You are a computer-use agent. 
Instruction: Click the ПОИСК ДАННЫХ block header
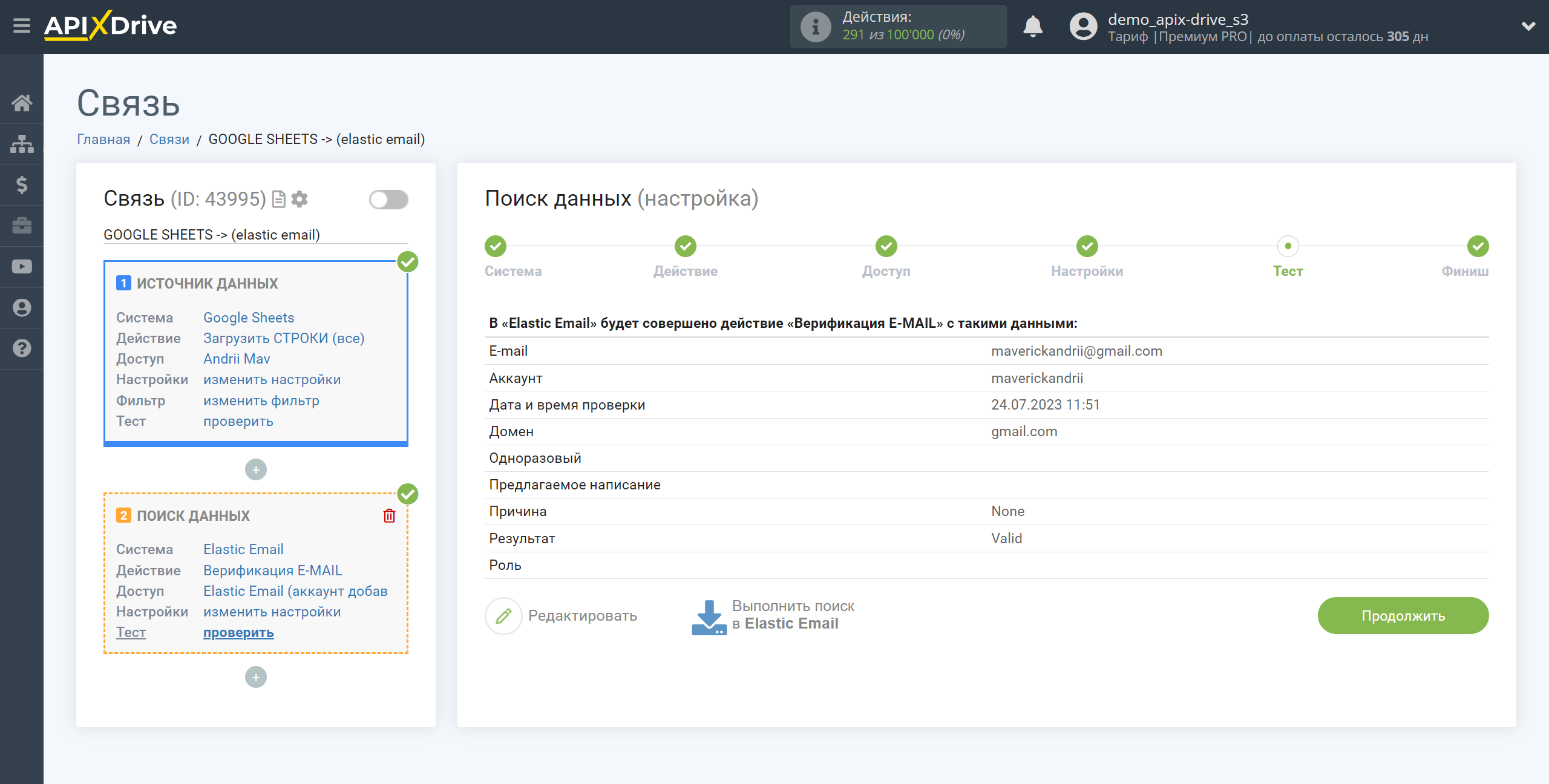coord(193,515)
